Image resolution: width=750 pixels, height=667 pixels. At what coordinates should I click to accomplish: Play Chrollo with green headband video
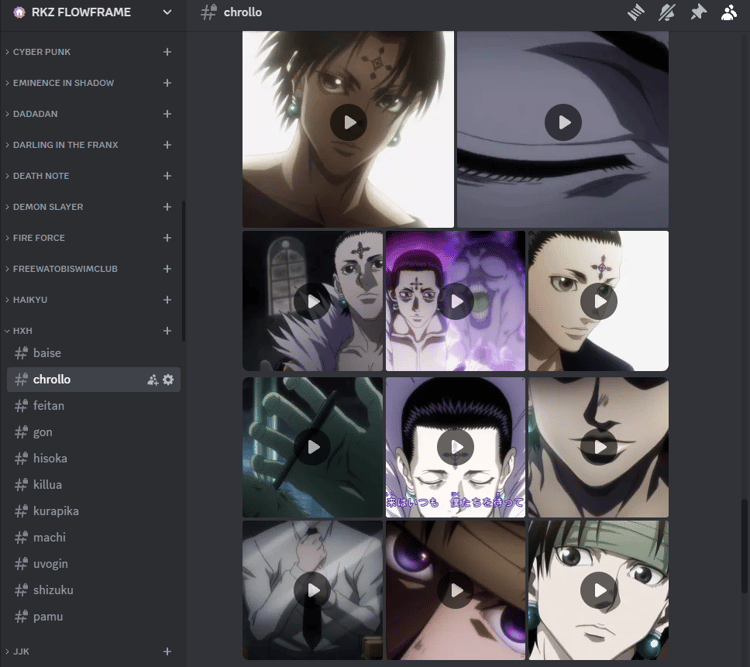(x=598, y=590)
